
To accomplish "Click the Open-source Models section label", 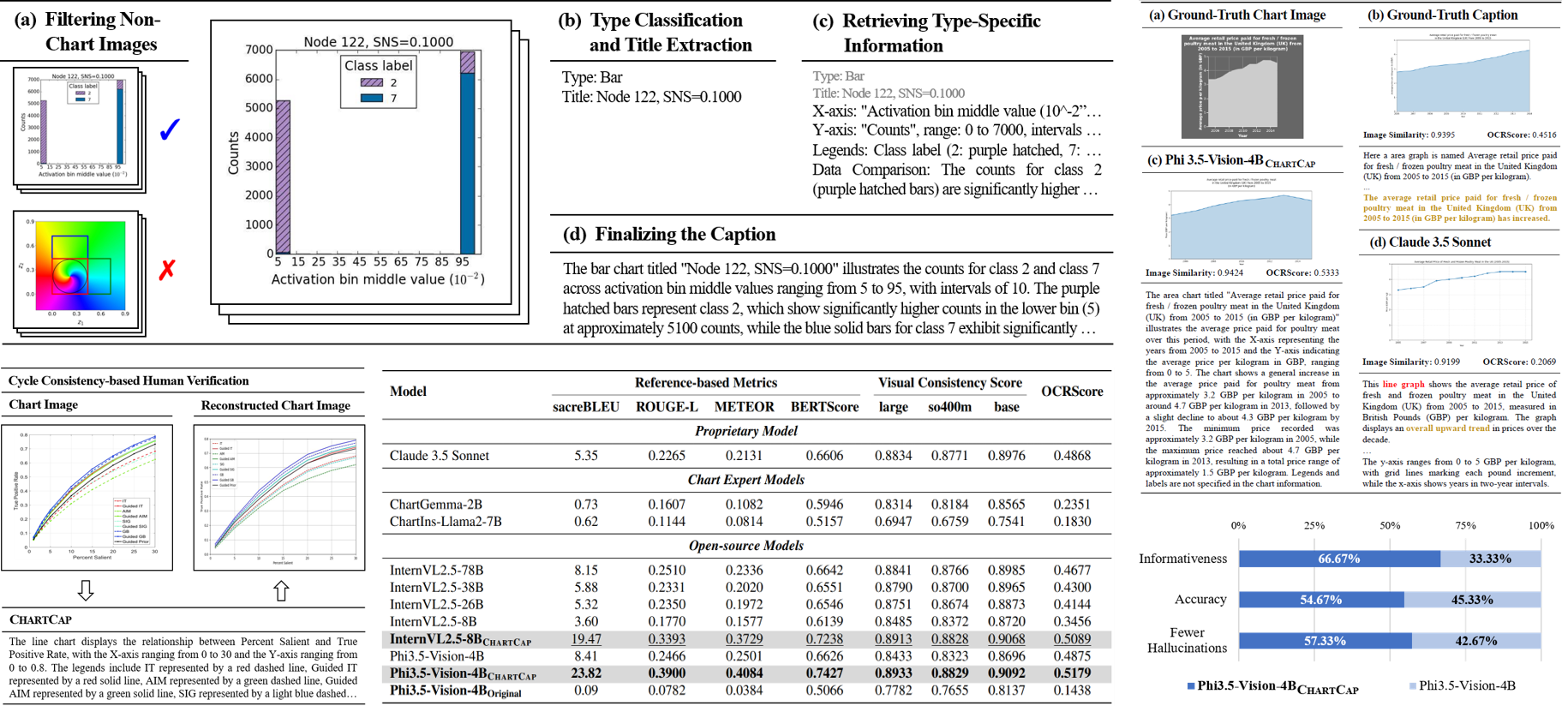I will (746, 546).
